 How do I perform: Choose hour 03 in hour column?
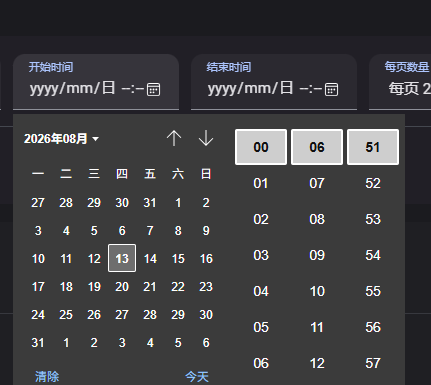[x=261, y=255]
